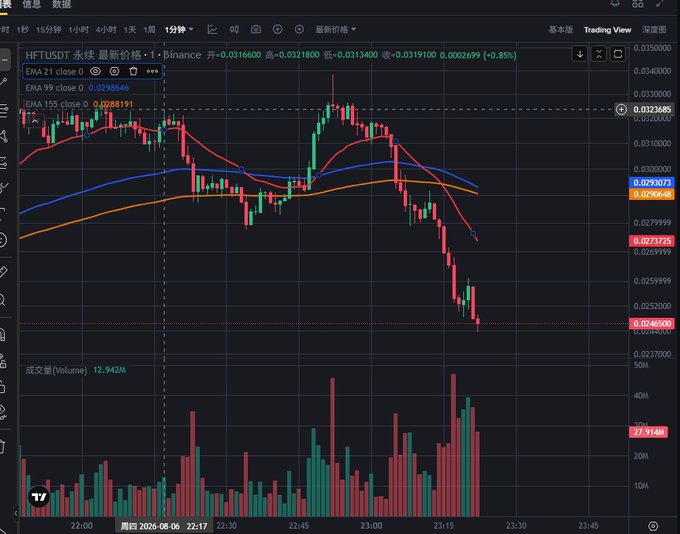The width and height of the screenshot is (680, 534).
Task: Click the 22:45 time axis label
Action: tap(299, 526)
